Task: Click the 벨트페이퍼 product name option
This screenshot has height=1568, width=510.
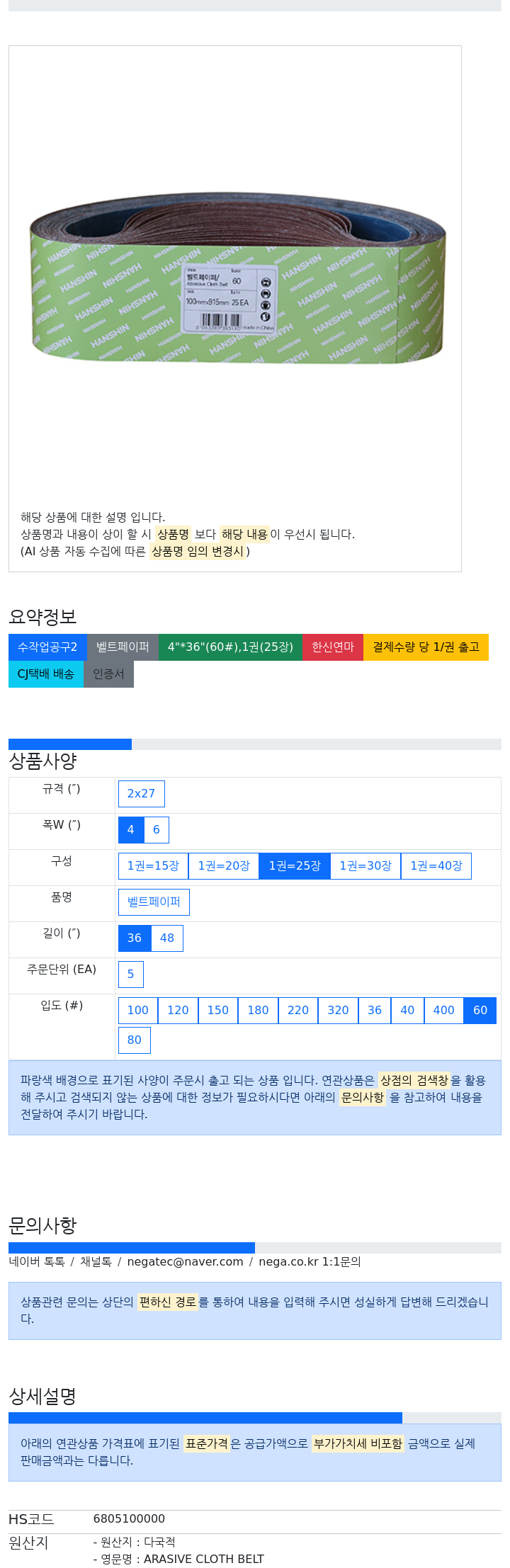Action: coord(154,902)
